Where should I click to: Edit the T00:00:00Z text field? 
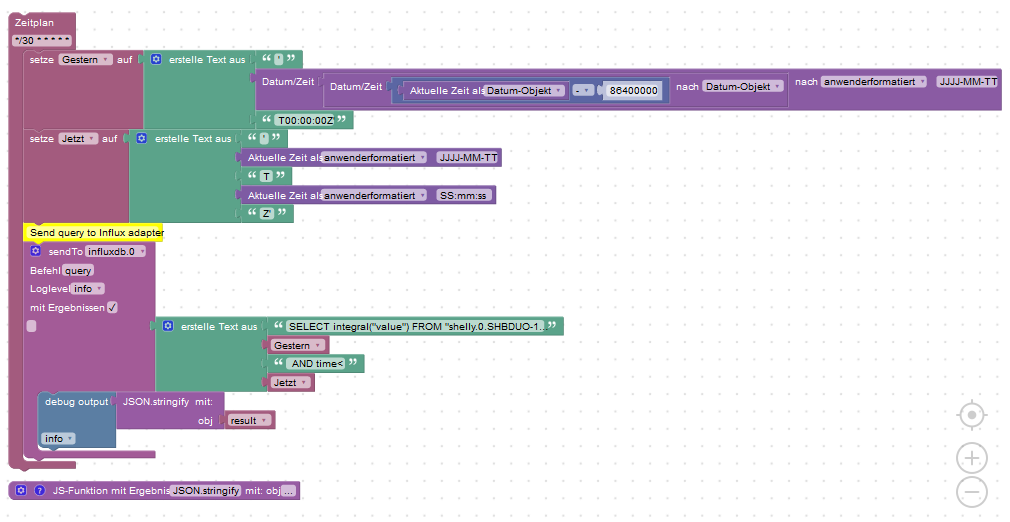(306, 121)
